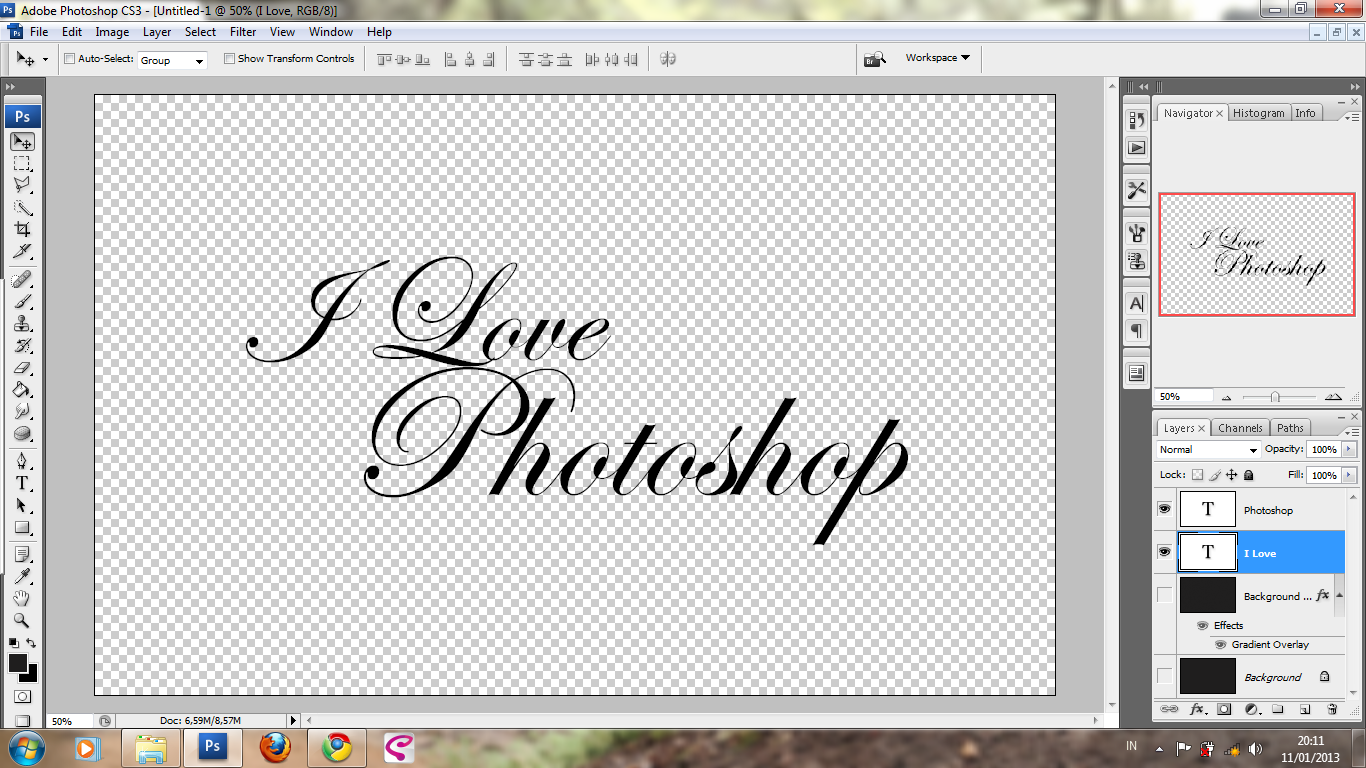Show the Background copy layer

coord(1164,595)
